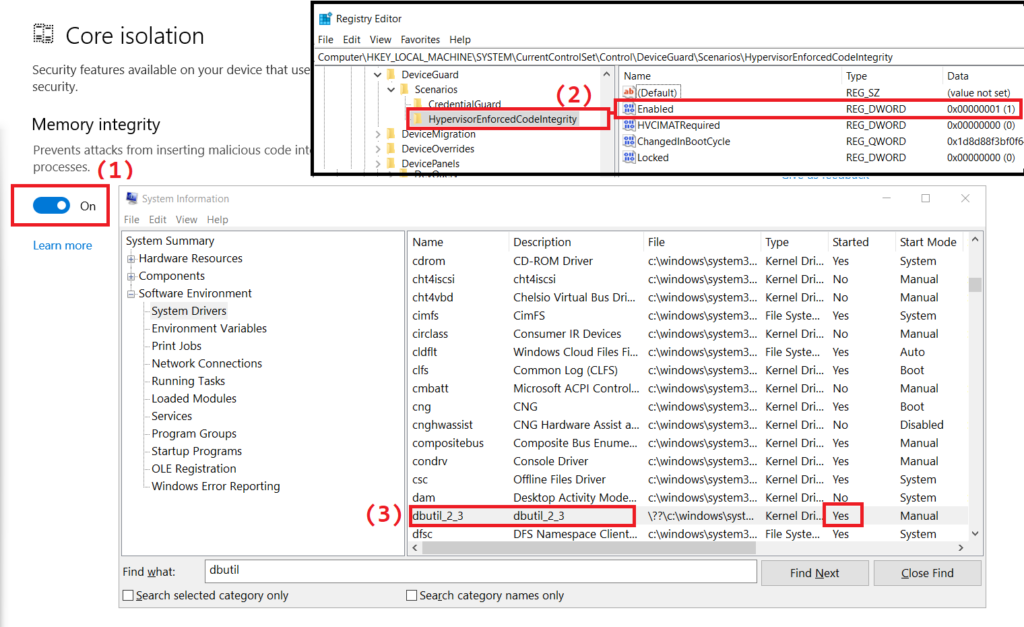Select the DeviceMigration key folder icon
This screenshot has width=1024, height=627.
point(391,134)
